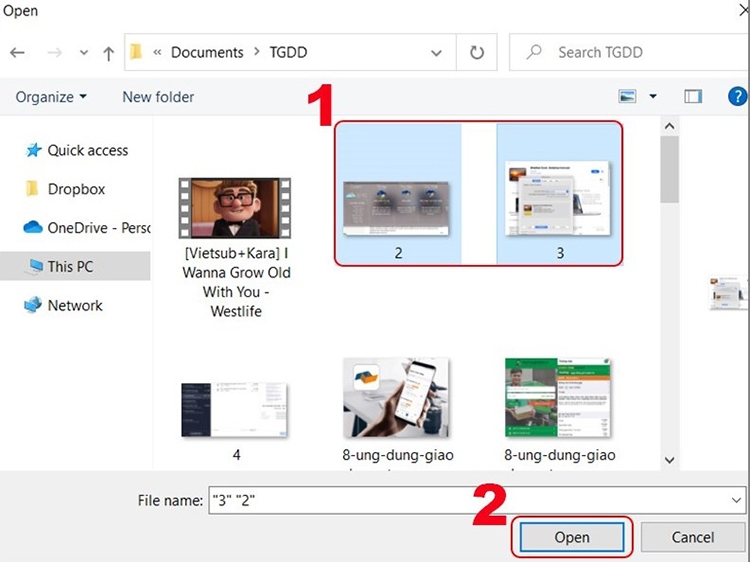Click the forward navigation arrow
The image size is (750, 562).
point(55,52)
